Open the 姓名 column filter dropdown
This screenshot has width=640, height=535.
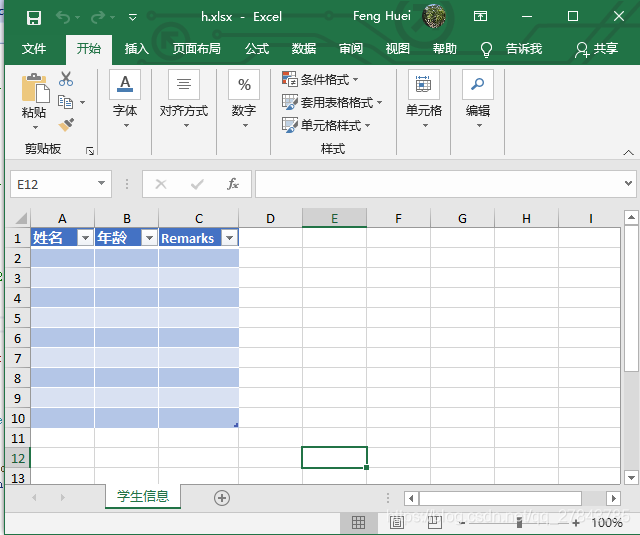(x=86, y=238)
